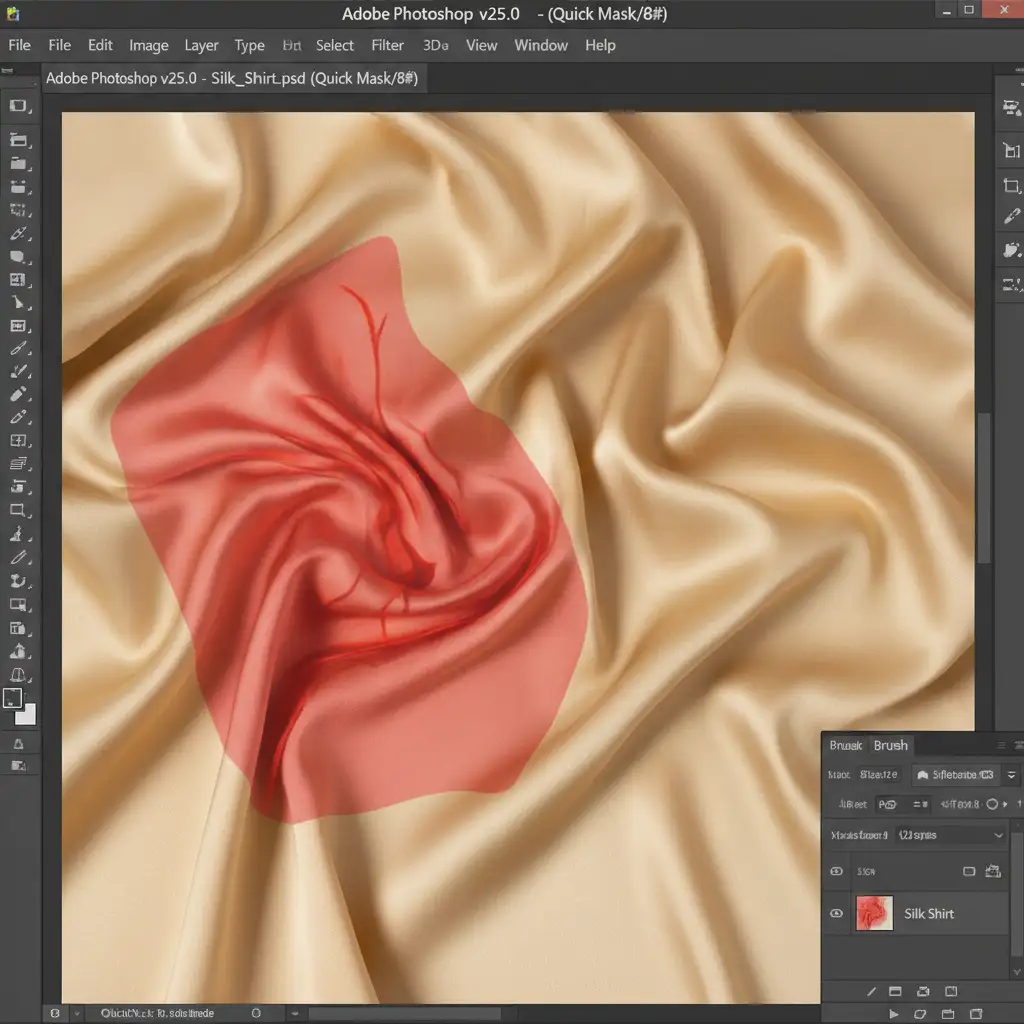Hide the Silk Shirt layer
The height and width of the screenshot is (1024, 1024).
(x=837, y=913)
